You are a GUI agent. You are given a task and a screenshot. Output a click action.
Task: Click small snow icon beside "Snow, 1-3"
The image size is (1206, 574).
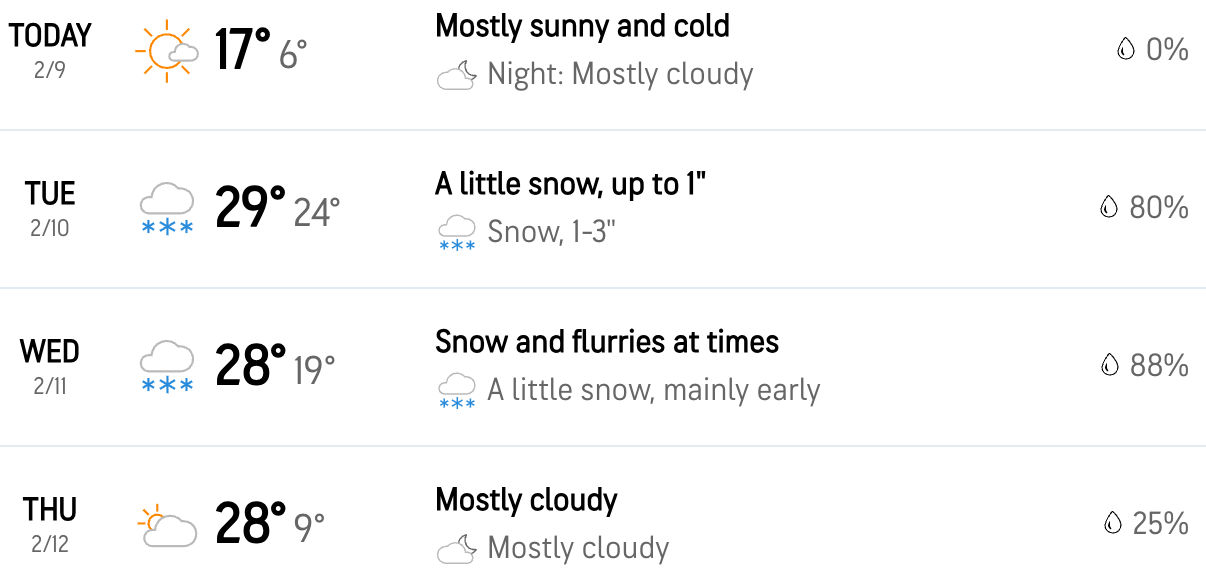click(x=457, y=232)
